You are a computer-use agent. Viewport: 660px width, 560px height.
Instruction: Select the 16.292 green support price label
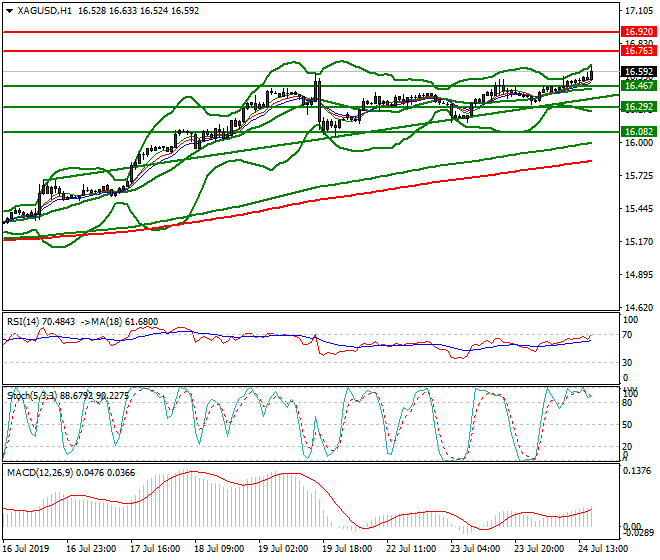638,107
